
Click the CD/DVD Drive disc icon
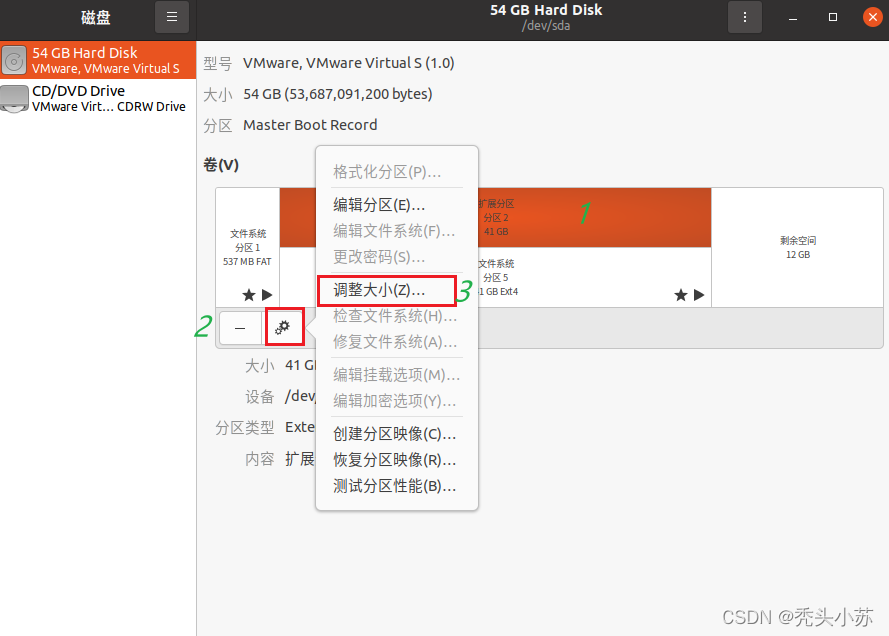click(14, 98)
